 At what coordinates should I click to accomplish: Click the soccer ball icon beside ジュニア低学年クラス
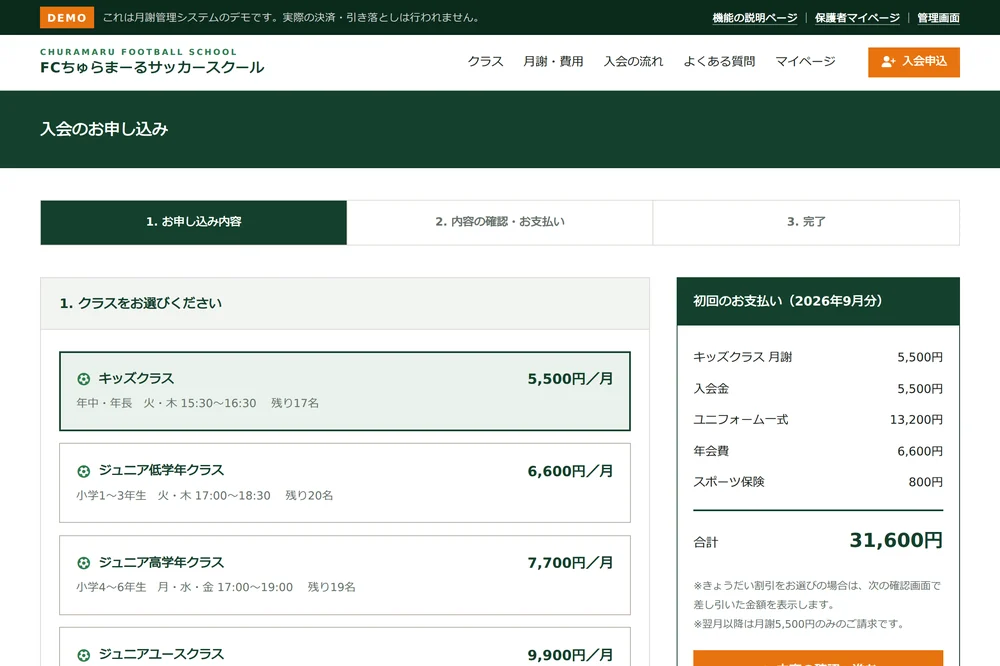coord(84,471)
